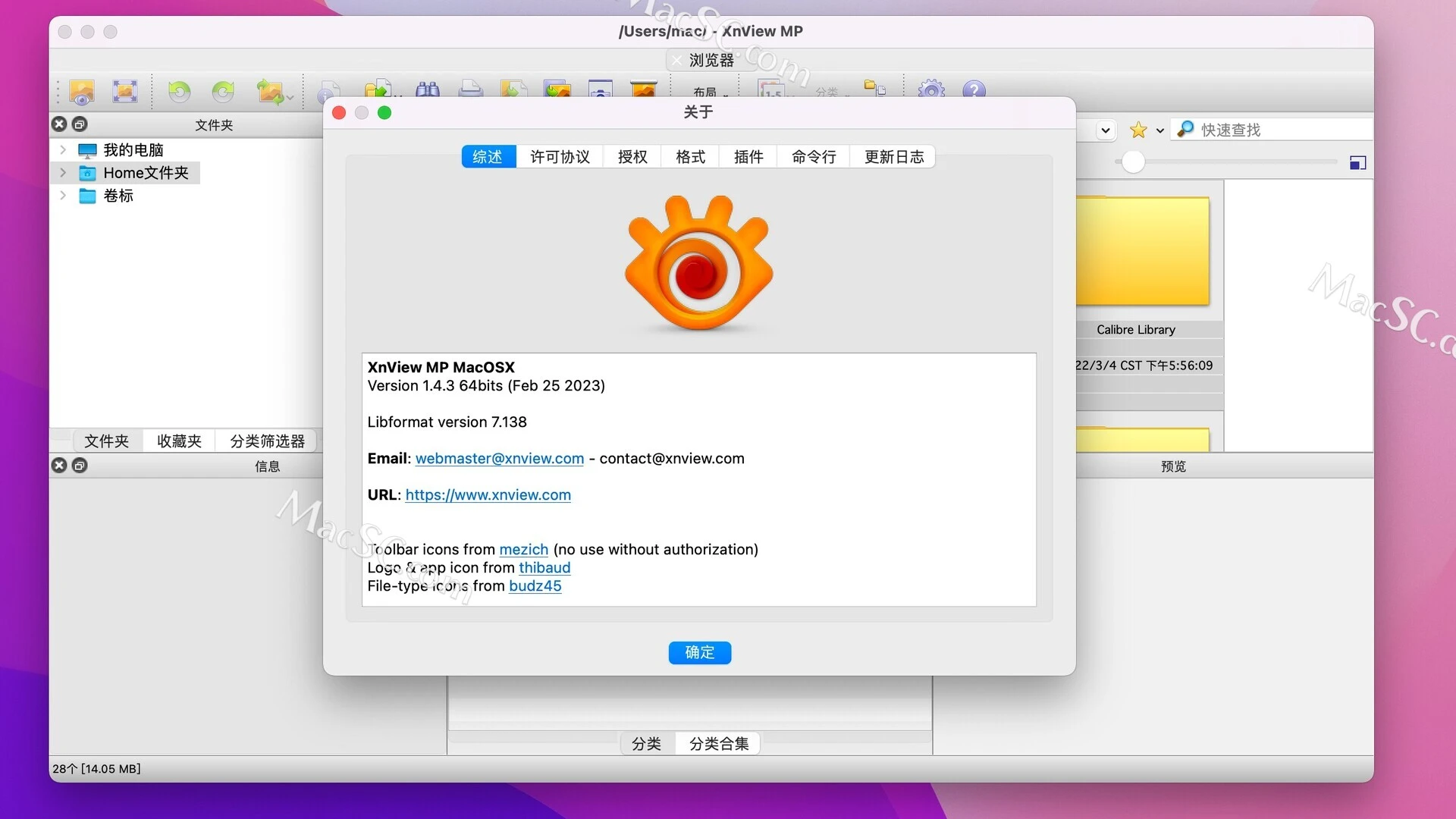This screenshot has width=1456, height=819.
Task: Switch to the 文件夹 bottom tab
Action: coord(106,441)
